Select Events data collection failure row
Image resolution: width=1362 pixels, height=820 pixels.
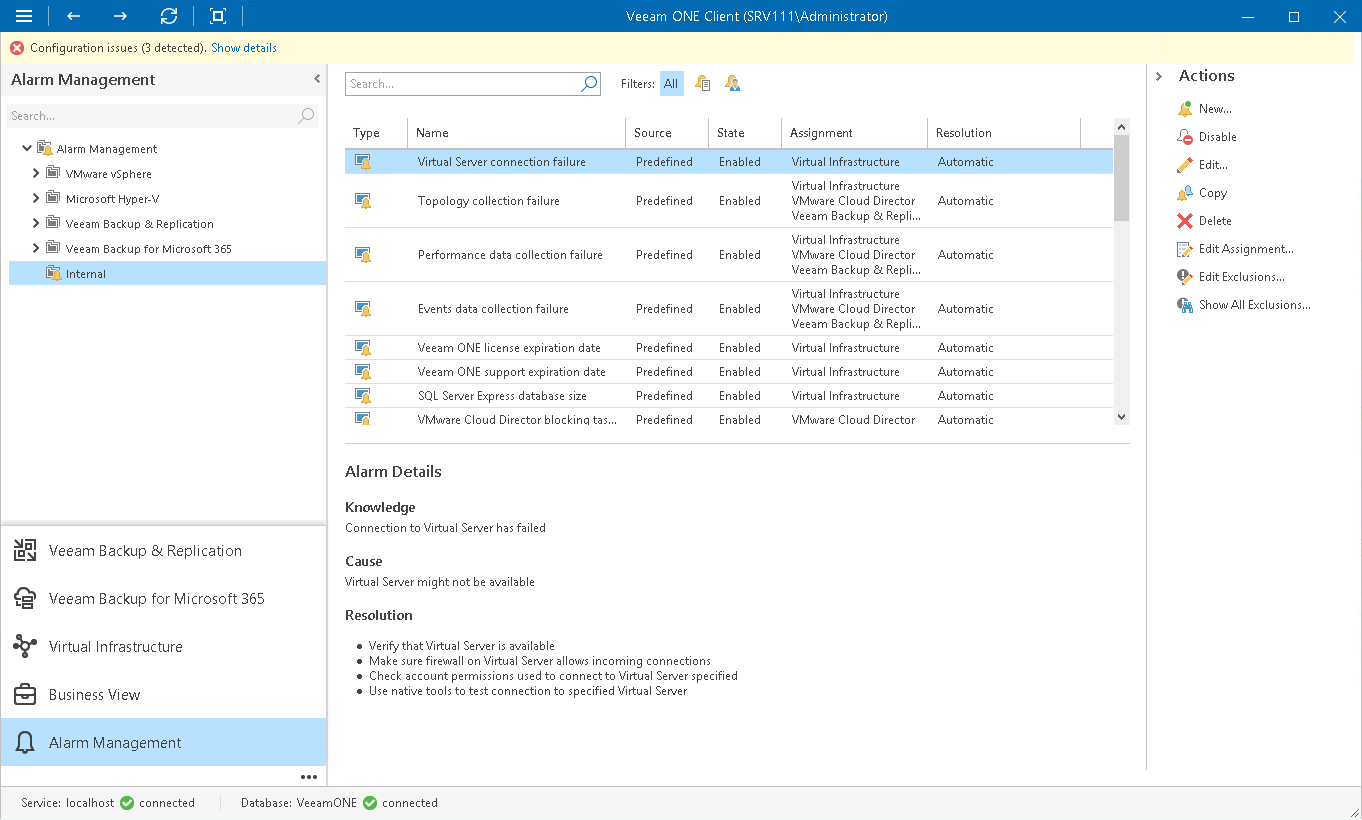(x=729, y=309)
